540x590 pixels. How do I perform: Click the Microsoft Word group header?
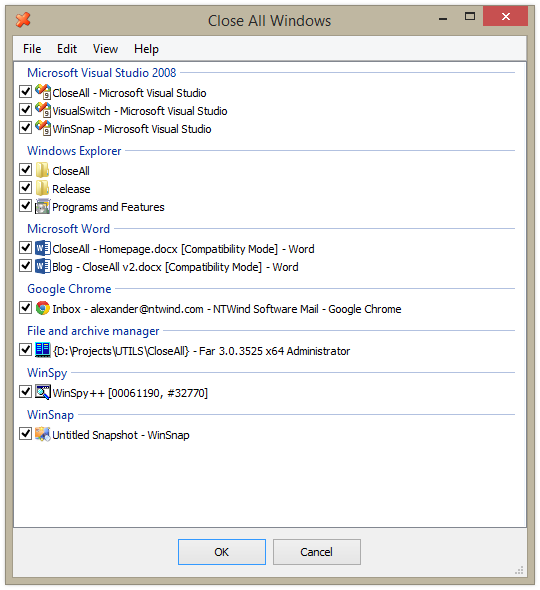(68, 228)
